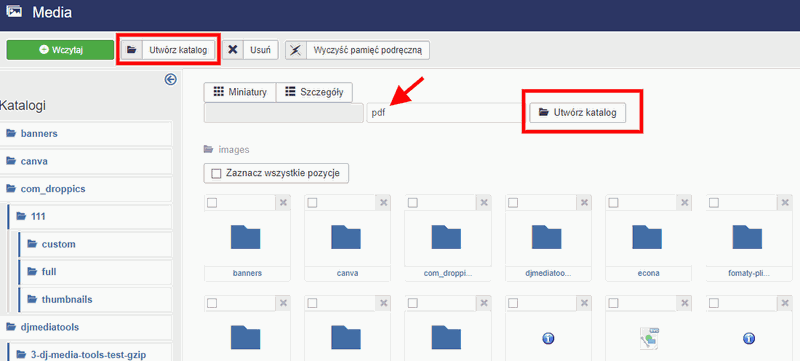Tick checkbox on fomaty-pli... folder card
The width and height of the screenshot is (800, 361).
714,203
